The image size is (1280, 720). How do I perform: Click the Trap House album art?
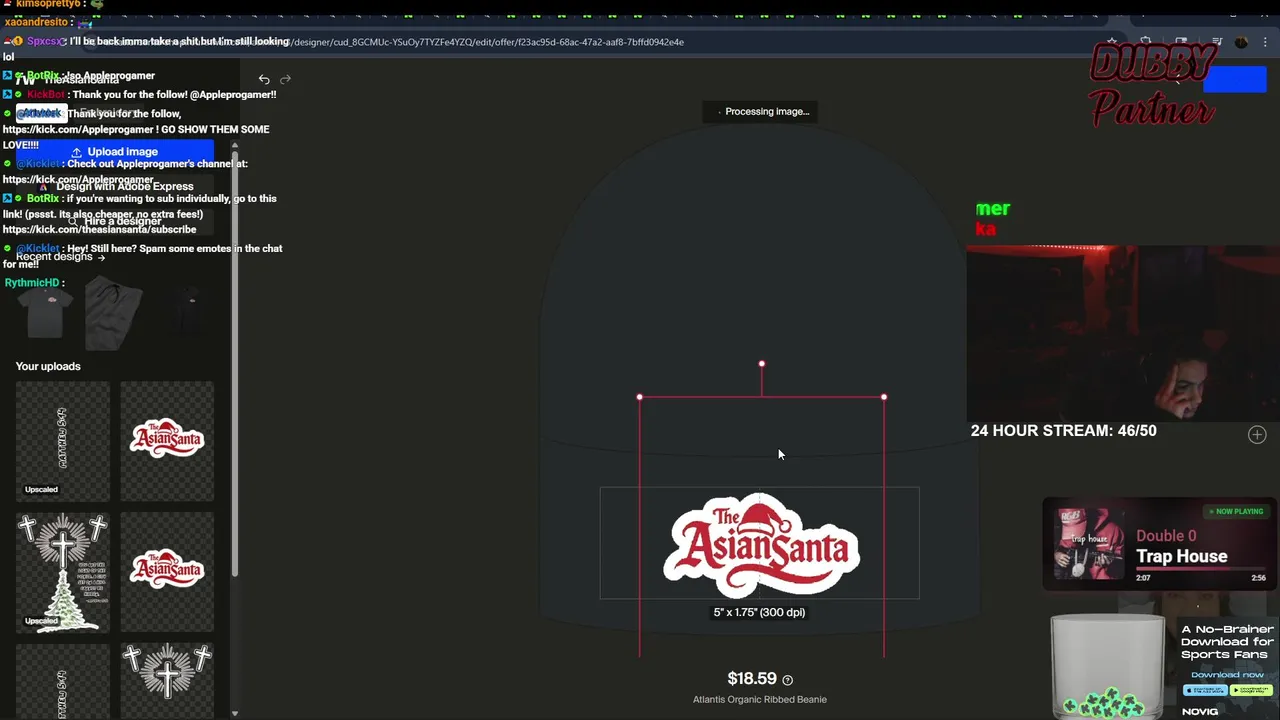pos(1089,544)
